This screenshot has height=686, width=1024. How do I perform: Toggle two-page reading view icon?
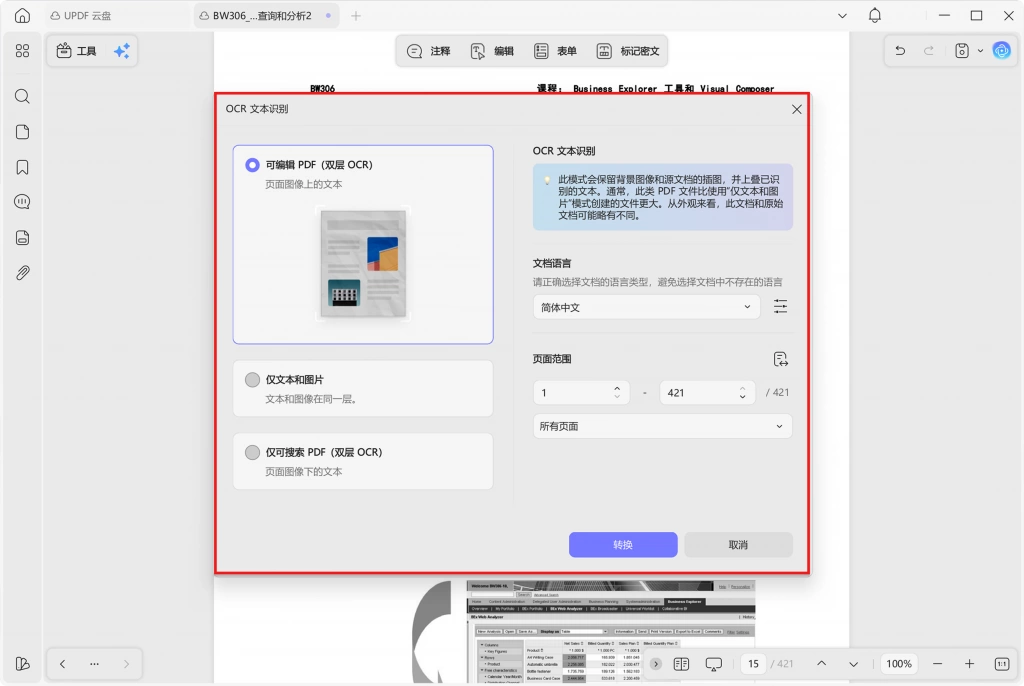[681, 664]
